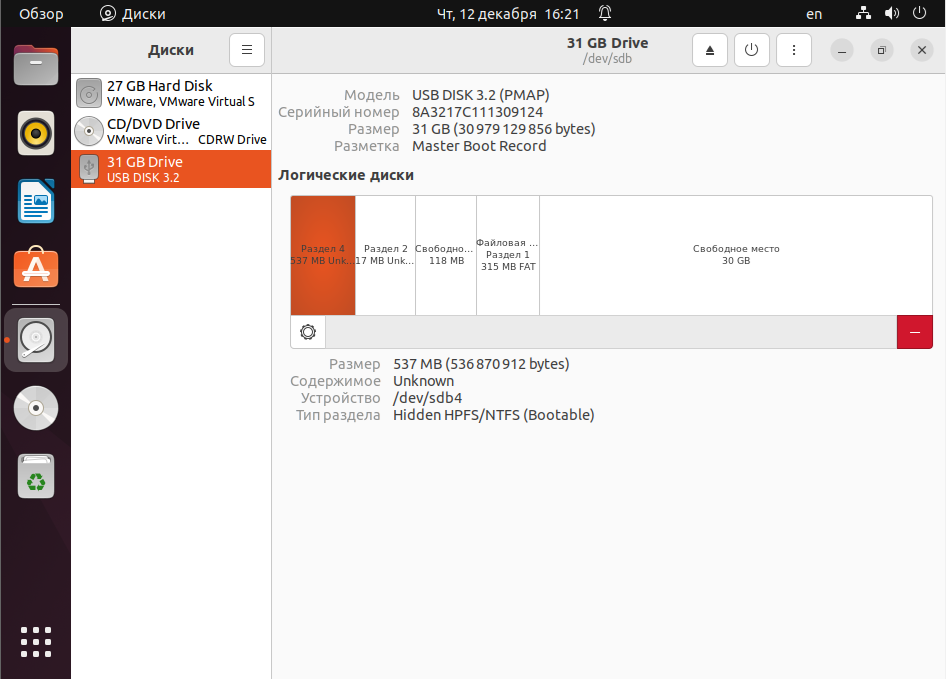The height and width of the screenshot is (679, 946).
Task: Open the Files manager from dock
Action: tap(36, 66)
